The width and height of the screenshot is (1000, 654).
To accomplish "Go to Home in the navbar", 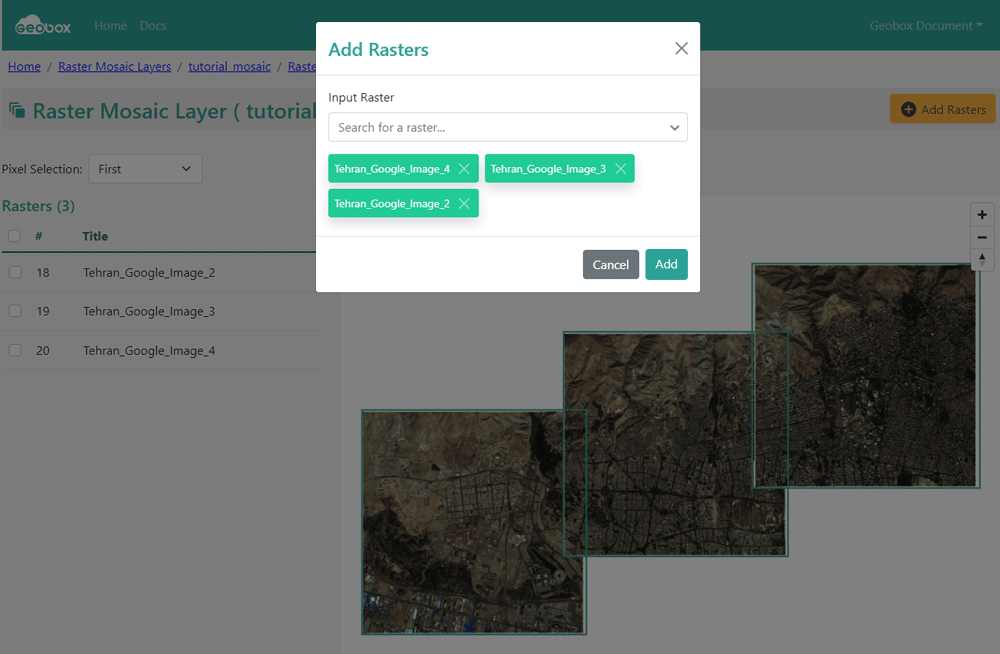I will [x=110, y=26].
